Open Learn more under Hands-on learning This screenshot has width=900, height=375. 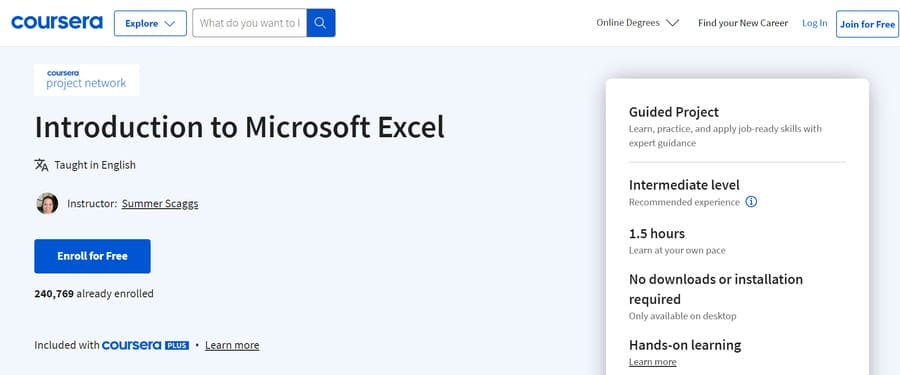coord(652,362)
